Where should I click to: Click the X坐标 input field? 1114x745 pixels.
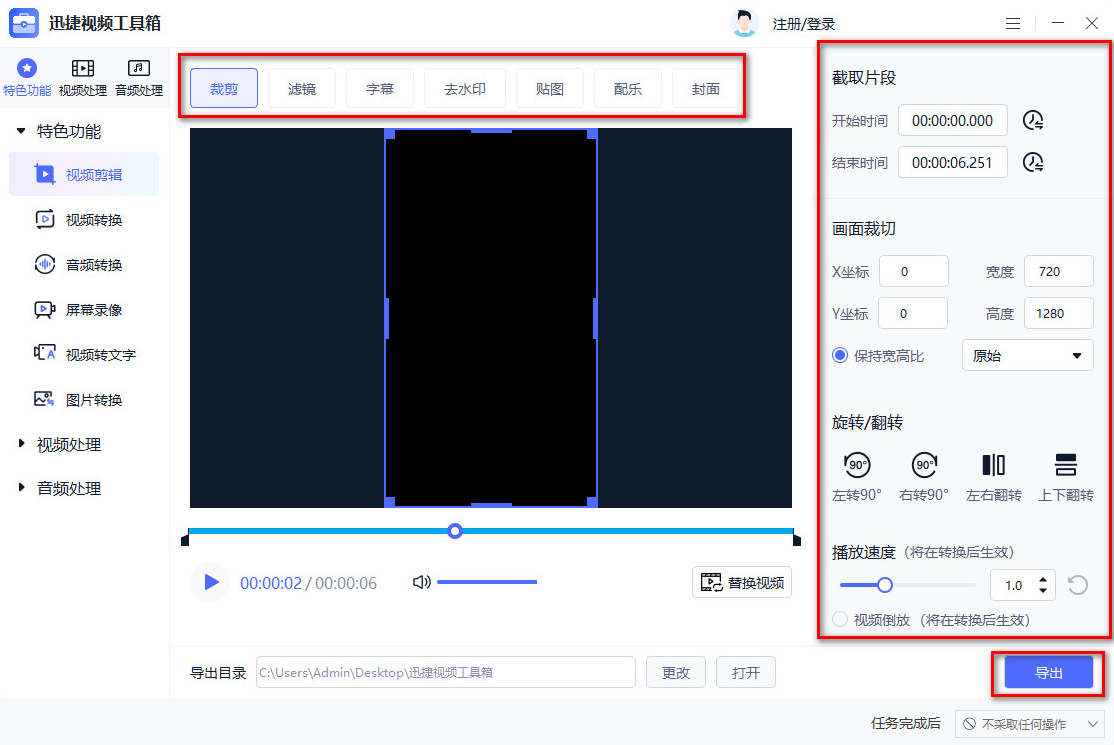[914, 271]
